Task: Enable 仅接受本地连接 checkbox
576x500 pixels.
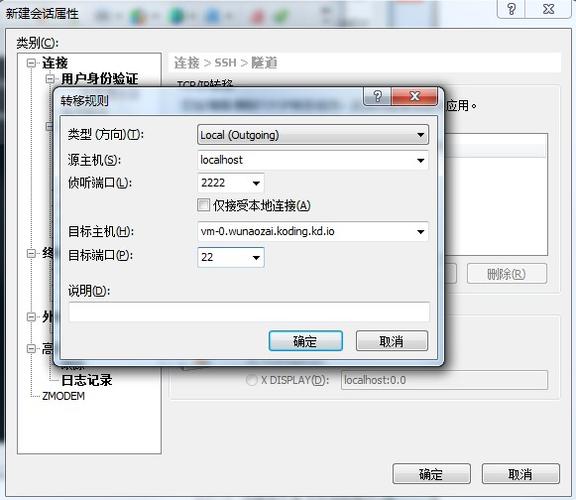Action: point(203,205)
